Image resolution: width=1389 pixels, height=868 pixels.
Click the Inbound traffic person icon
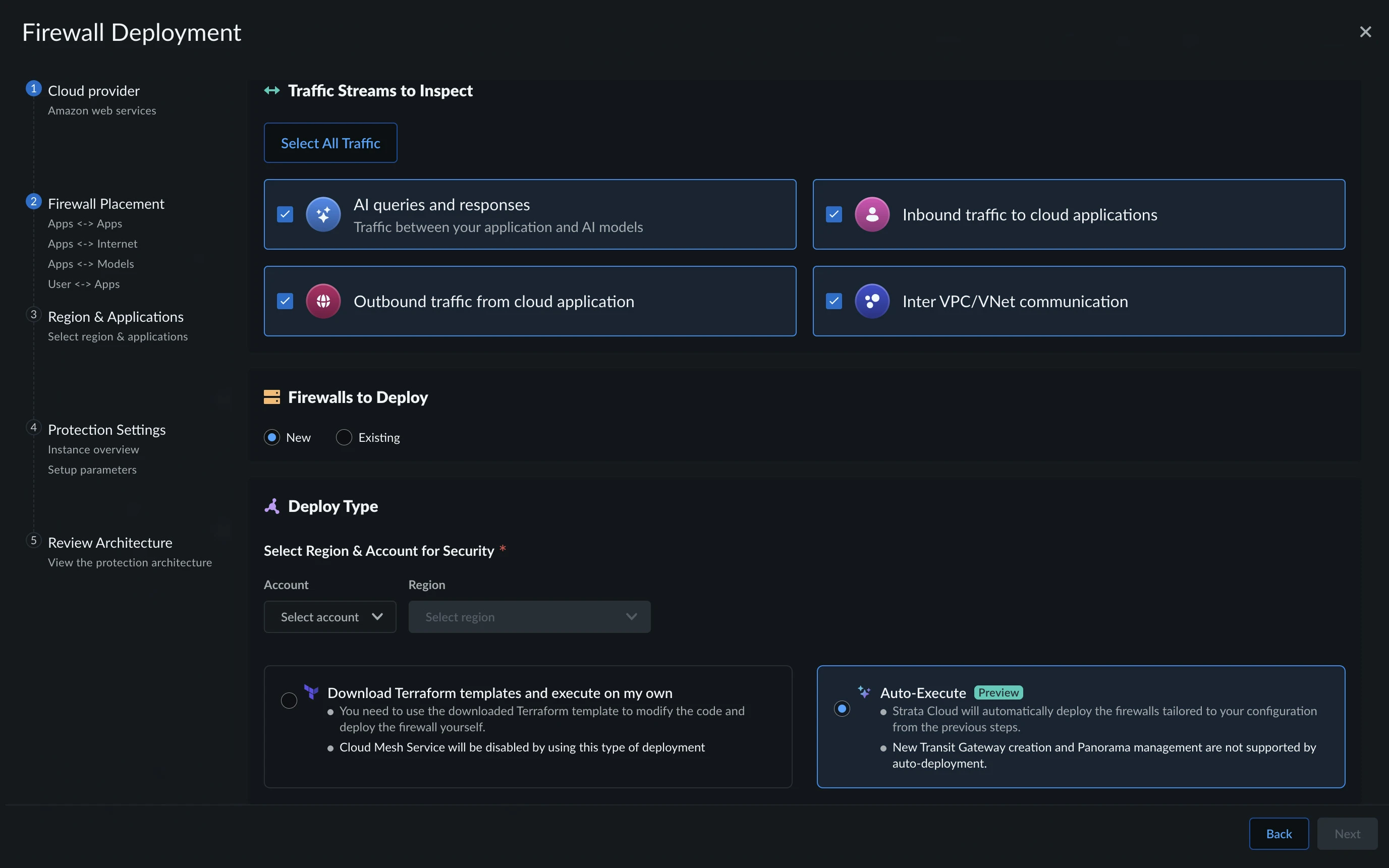(872, 215)
